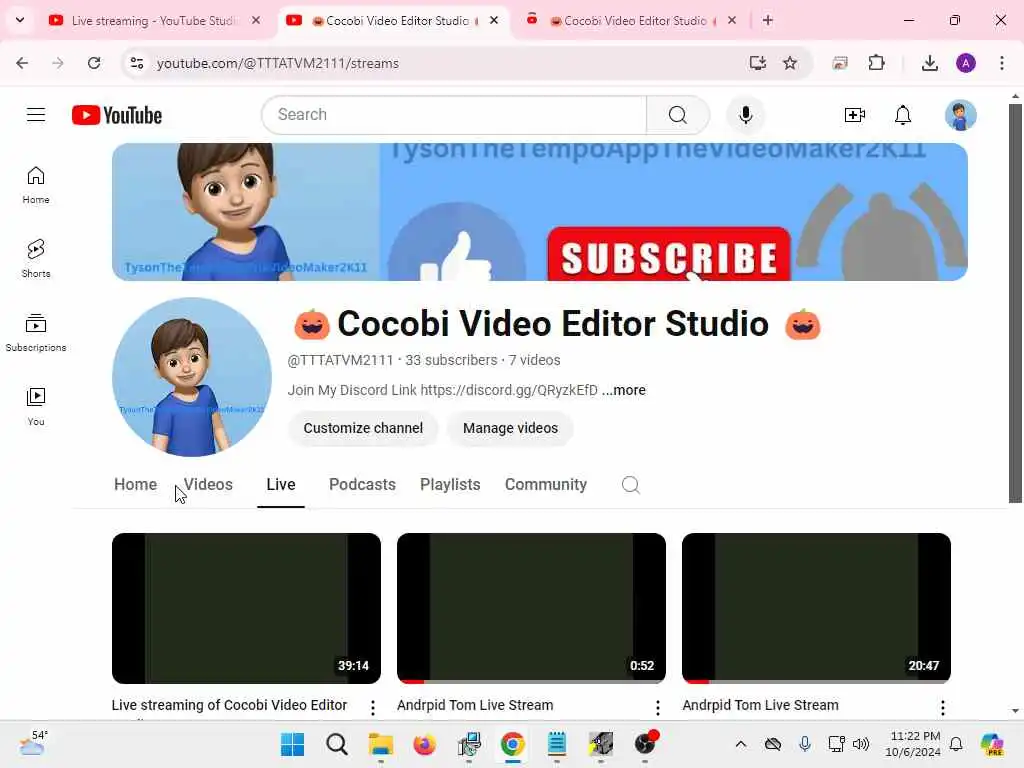The height and width of the screenshot is (768, 1024).
Task: Click the channel profile picture
Action: [192, 377]
